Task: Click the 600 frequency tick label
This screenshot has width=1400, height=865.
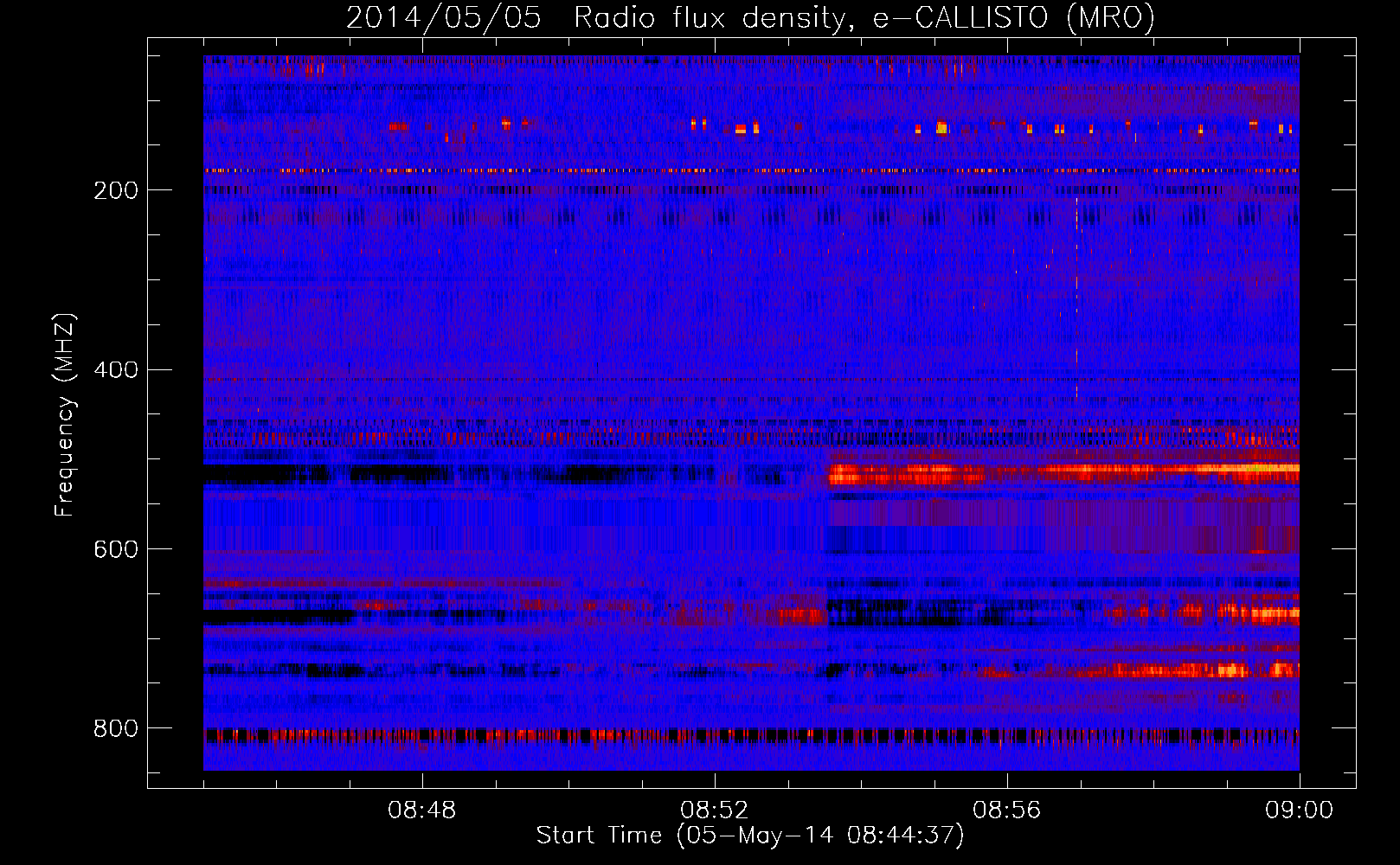Action: tap(116, 550)
